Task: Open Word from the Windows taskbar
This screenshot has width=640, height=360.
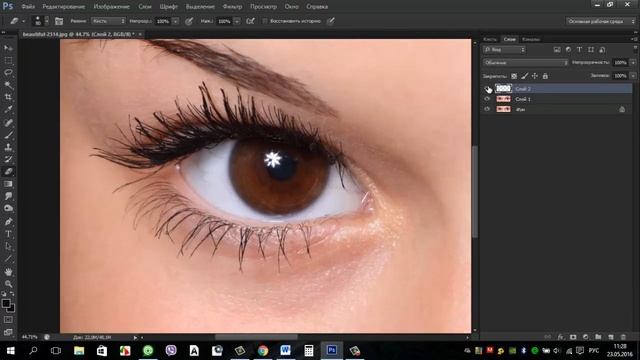Action: 285,351
